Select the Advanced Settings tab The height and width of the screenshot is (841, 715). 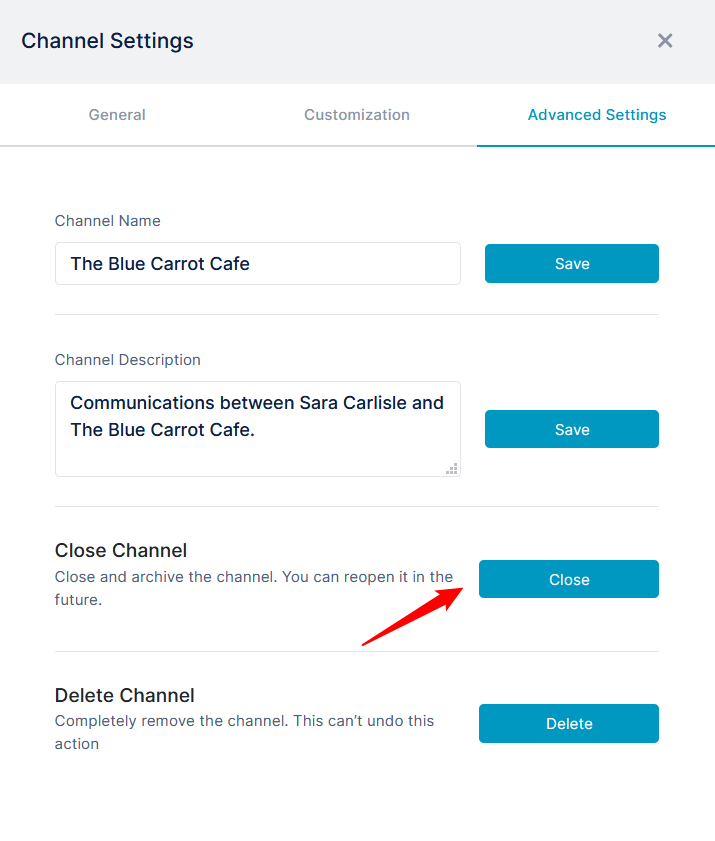pyautogui.click(x=596, y=115)
